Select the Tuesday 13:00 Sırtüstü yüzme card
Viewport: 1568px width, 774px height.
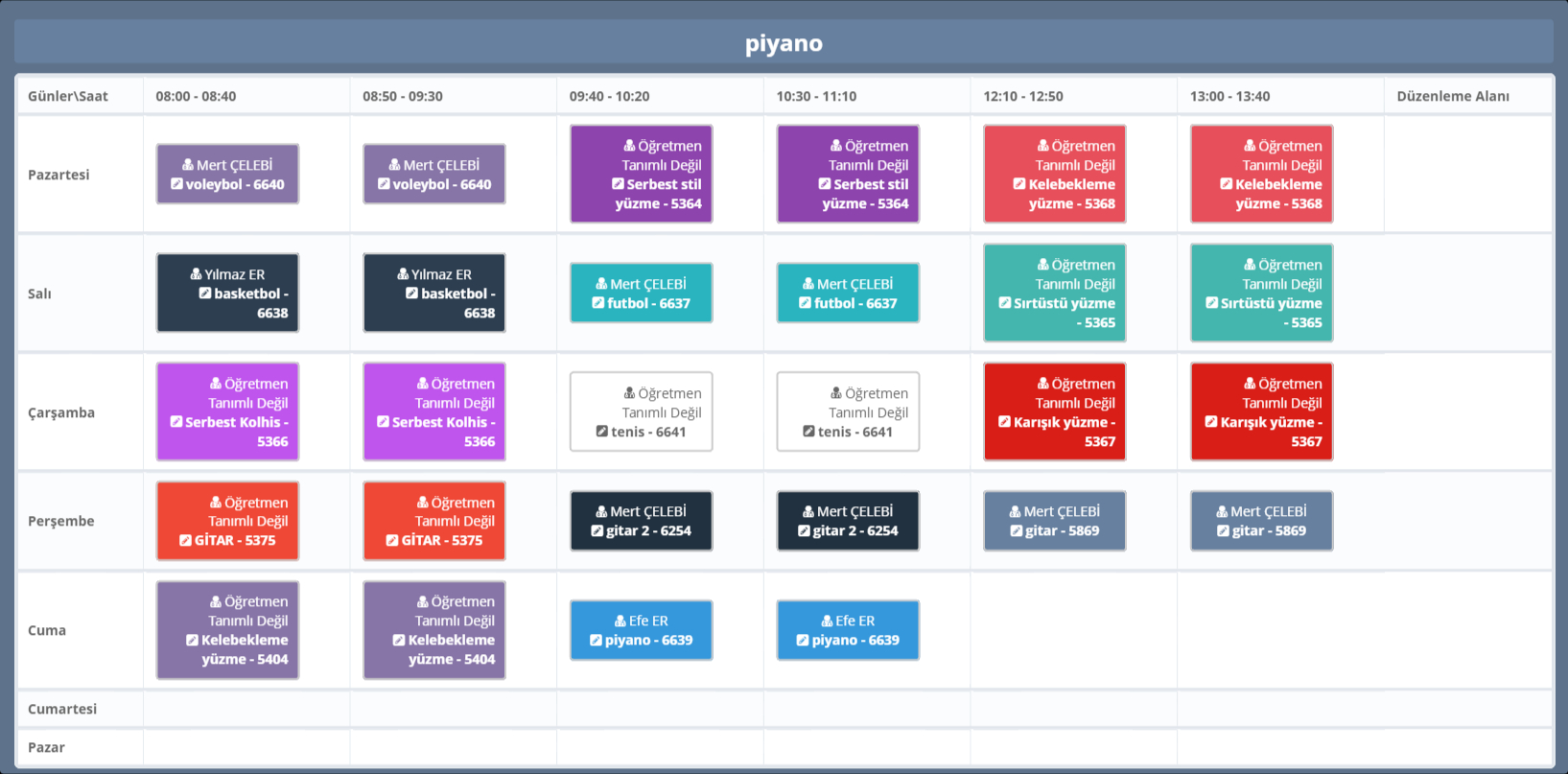(x=1261, y=293)
